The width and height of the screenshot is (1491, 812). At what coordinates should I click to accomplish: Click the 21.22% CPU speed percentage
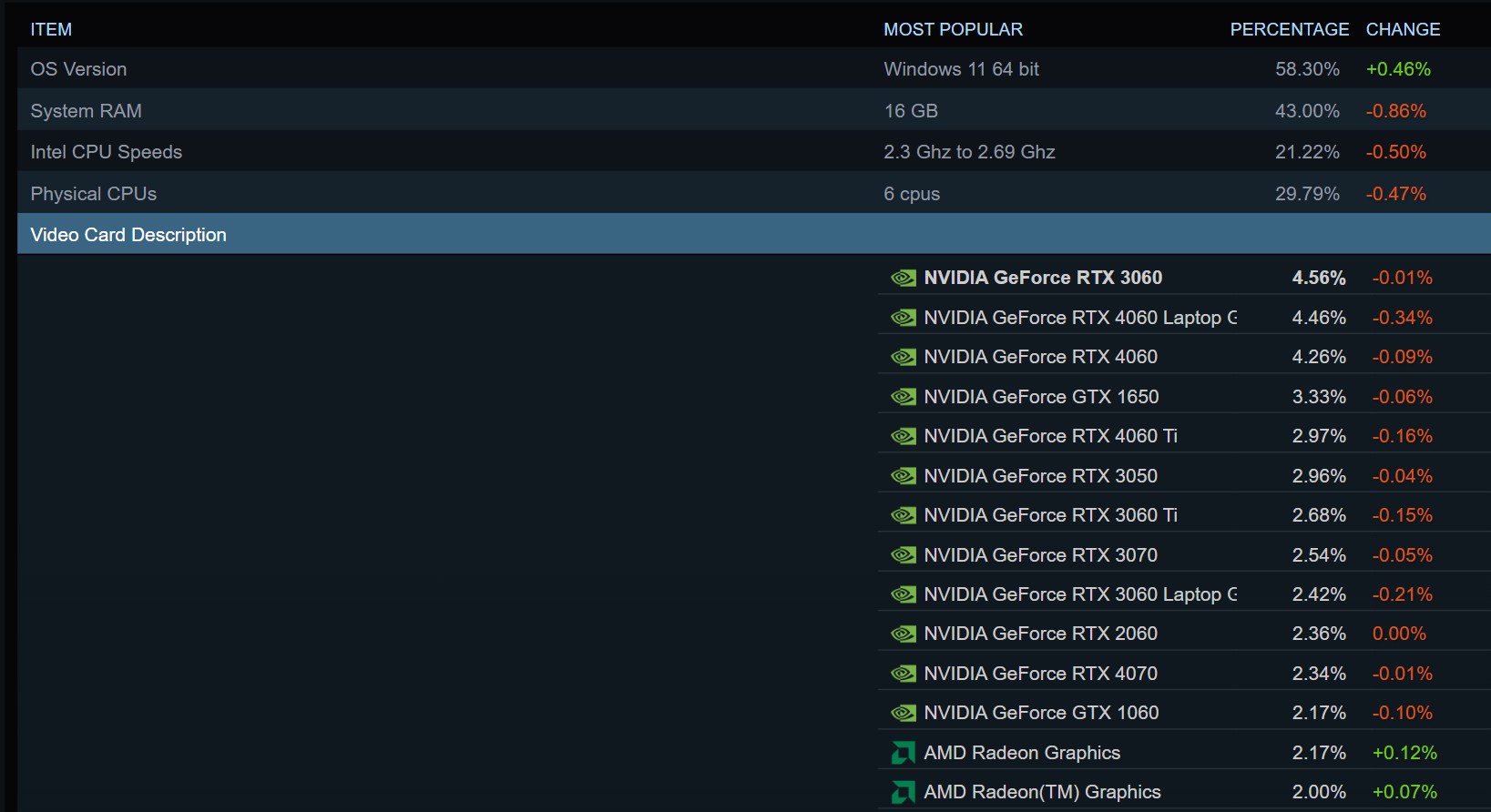(x=1307, y=152)
